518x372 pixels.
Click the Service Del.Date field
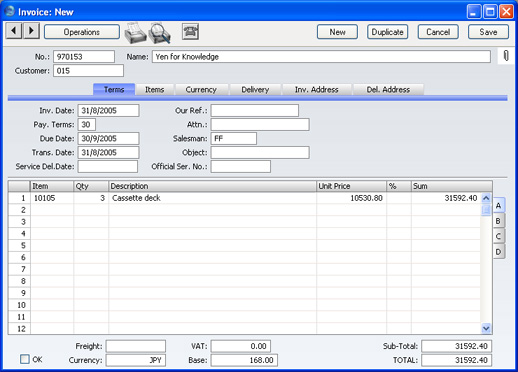(x=108, y=167)
